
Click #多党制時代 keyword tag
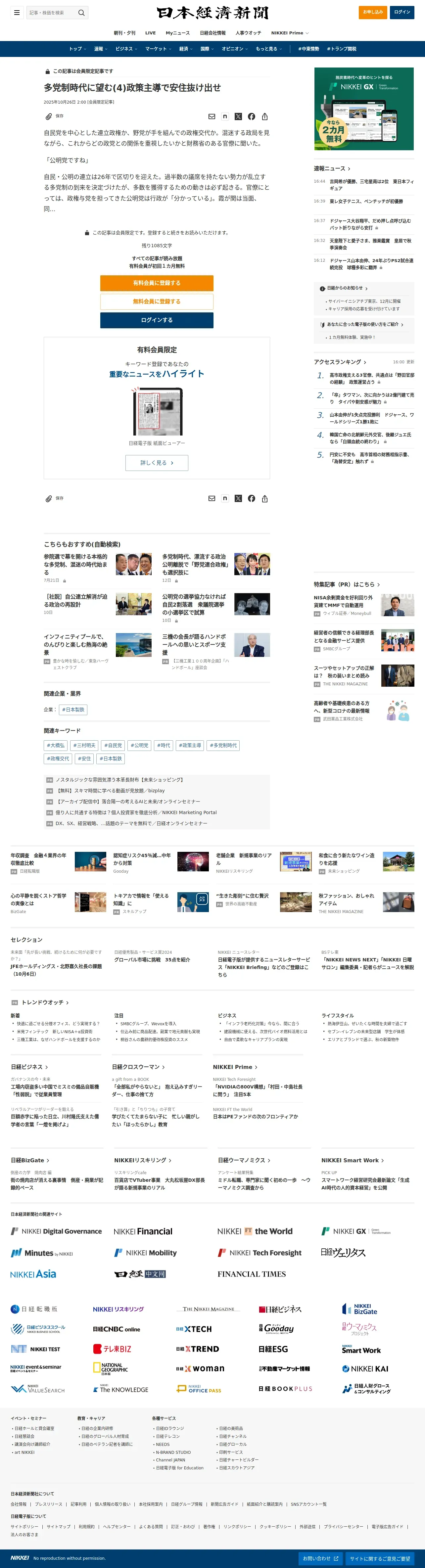coord(223,746)
